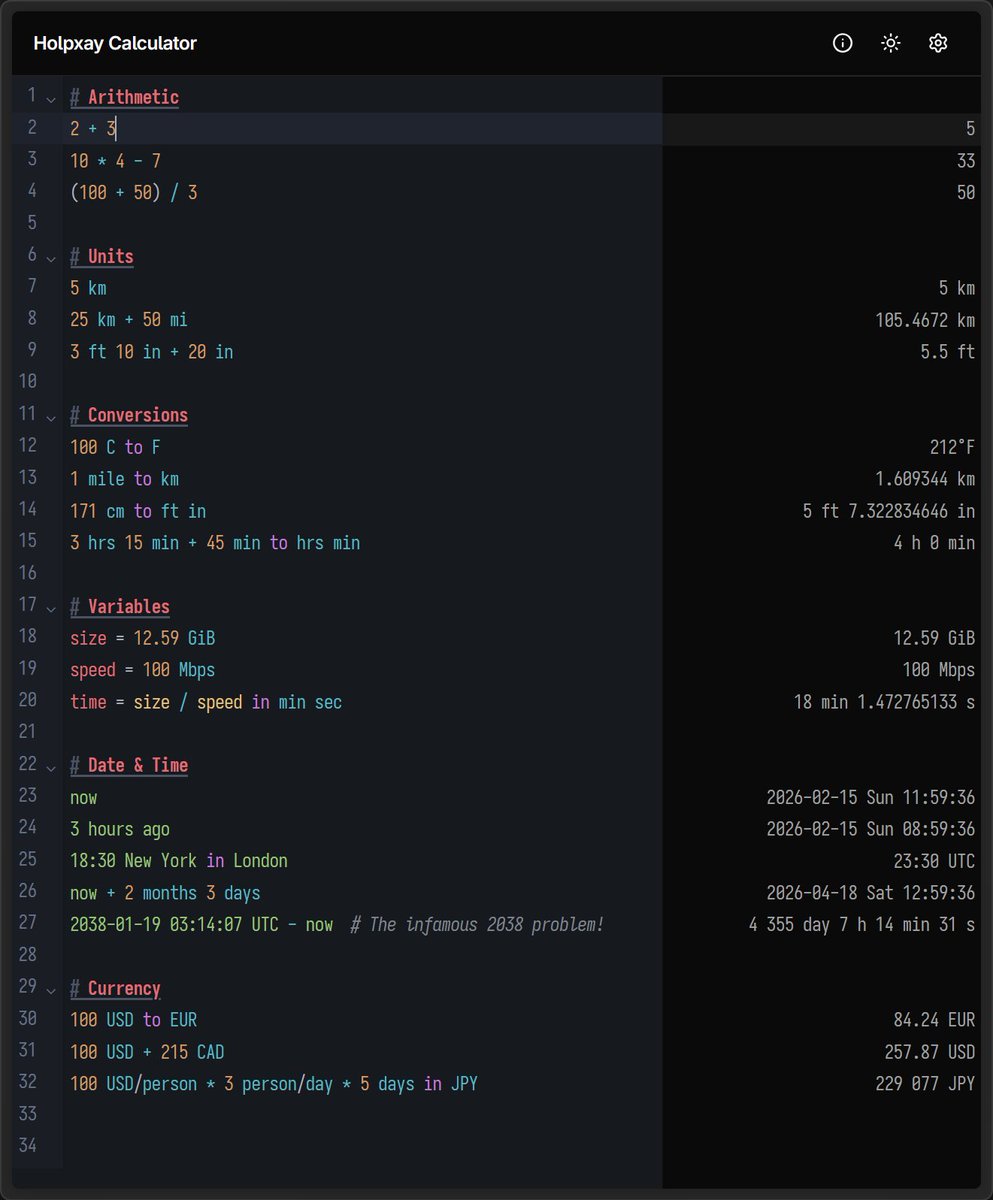
Task: Click the 'size = 12.59 GiB' line
Action: point(143,638)
